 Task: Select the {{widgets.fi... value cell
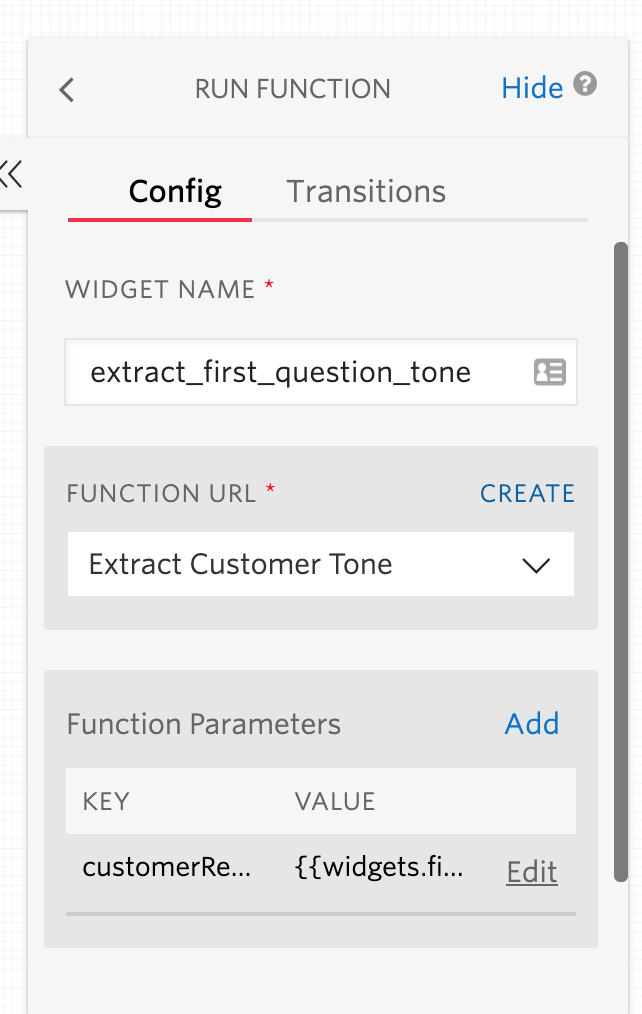379,868
